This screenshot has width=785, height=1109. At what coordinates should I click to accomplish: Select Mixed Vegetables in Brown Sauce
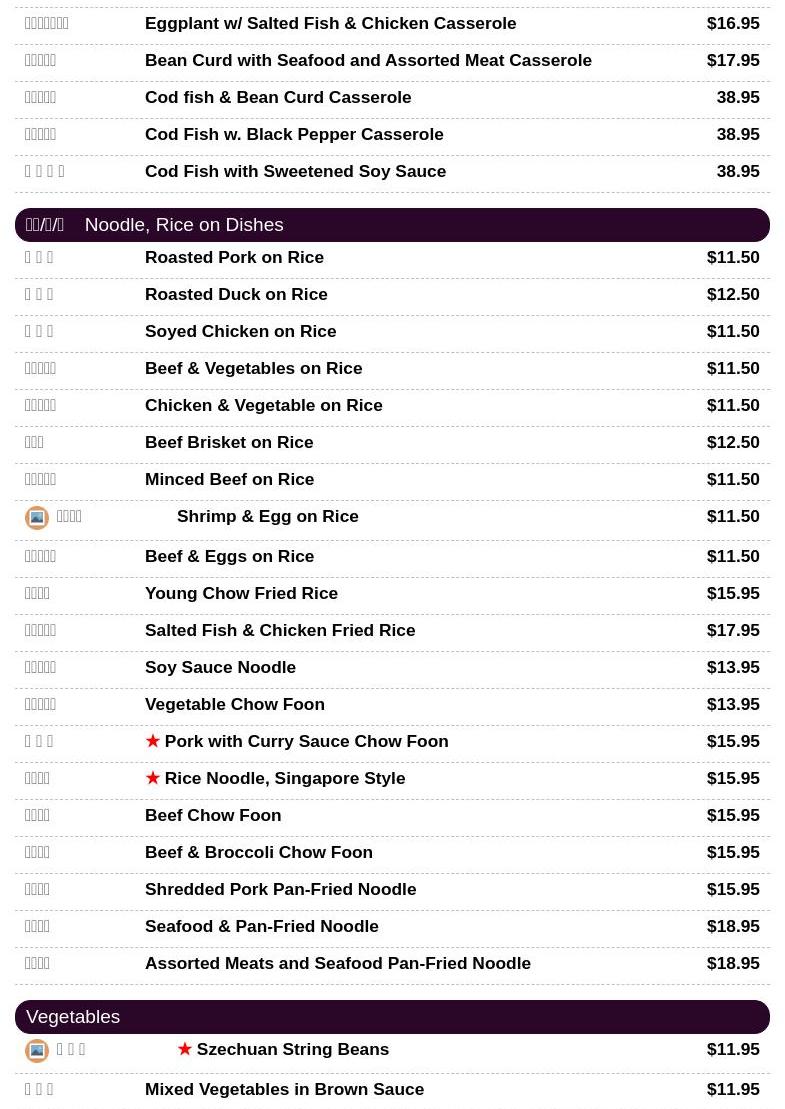coord(392,1089)
